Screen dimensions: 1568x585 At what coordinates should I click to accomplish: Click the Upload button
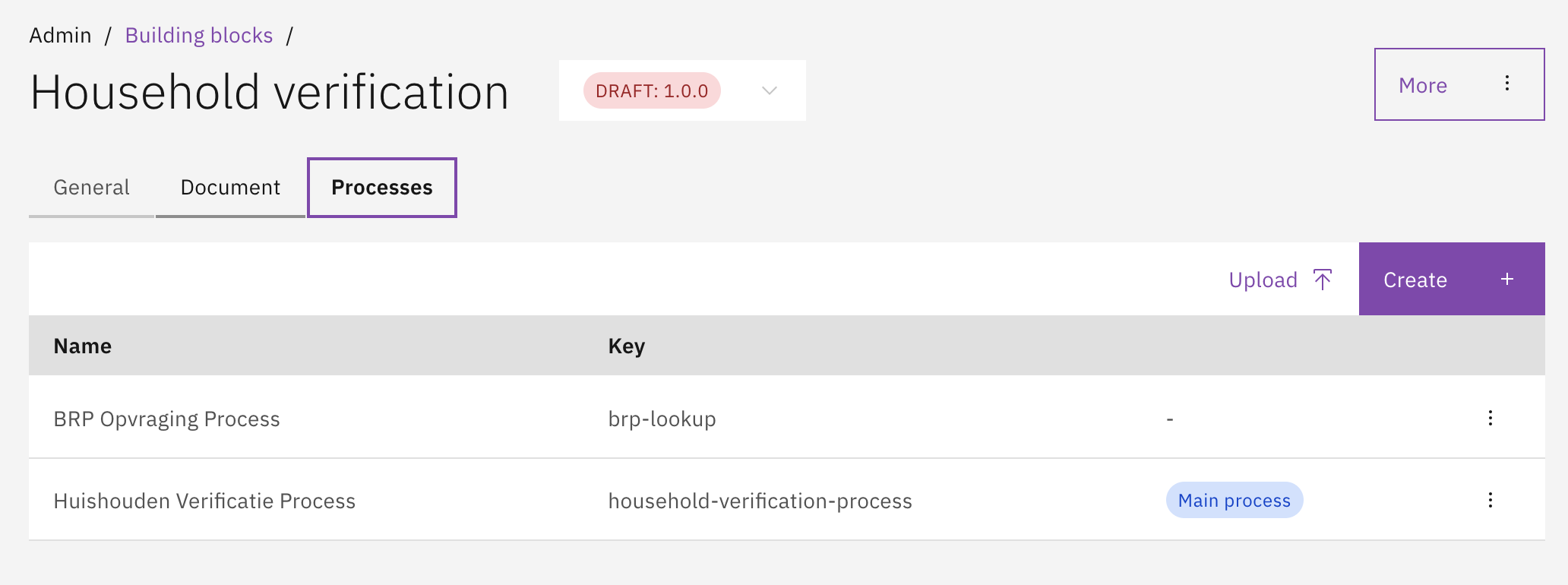(1263, 280)
